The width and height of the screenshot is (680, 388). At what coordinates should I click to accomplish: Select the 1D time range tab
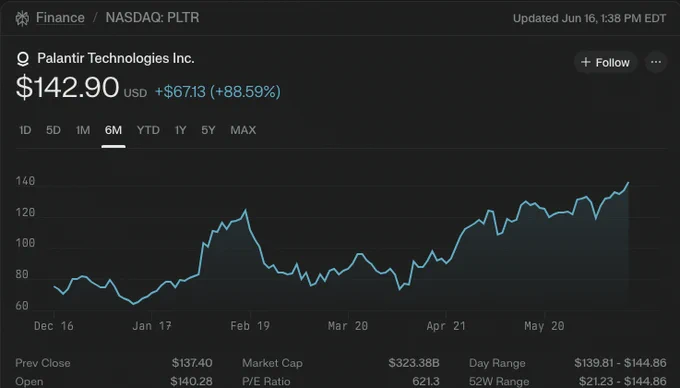(x=25, y=130)
